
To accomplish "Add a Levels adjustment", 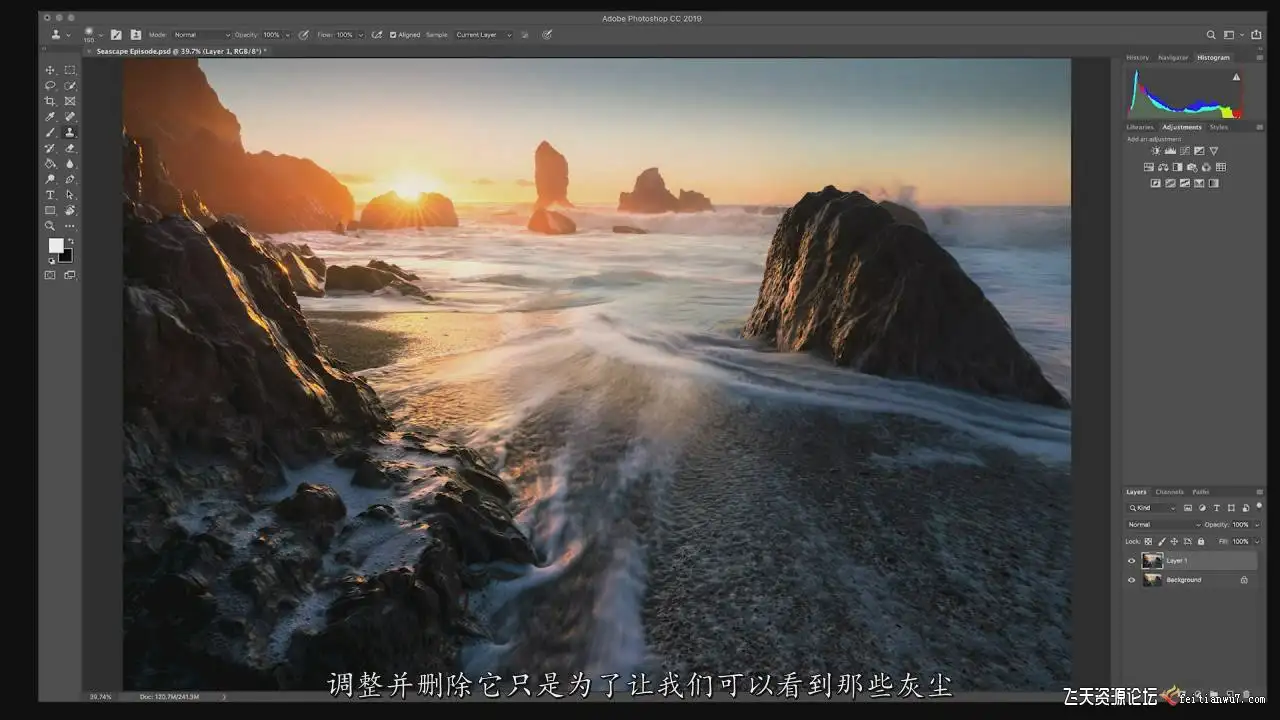I will click(1170, 151).
